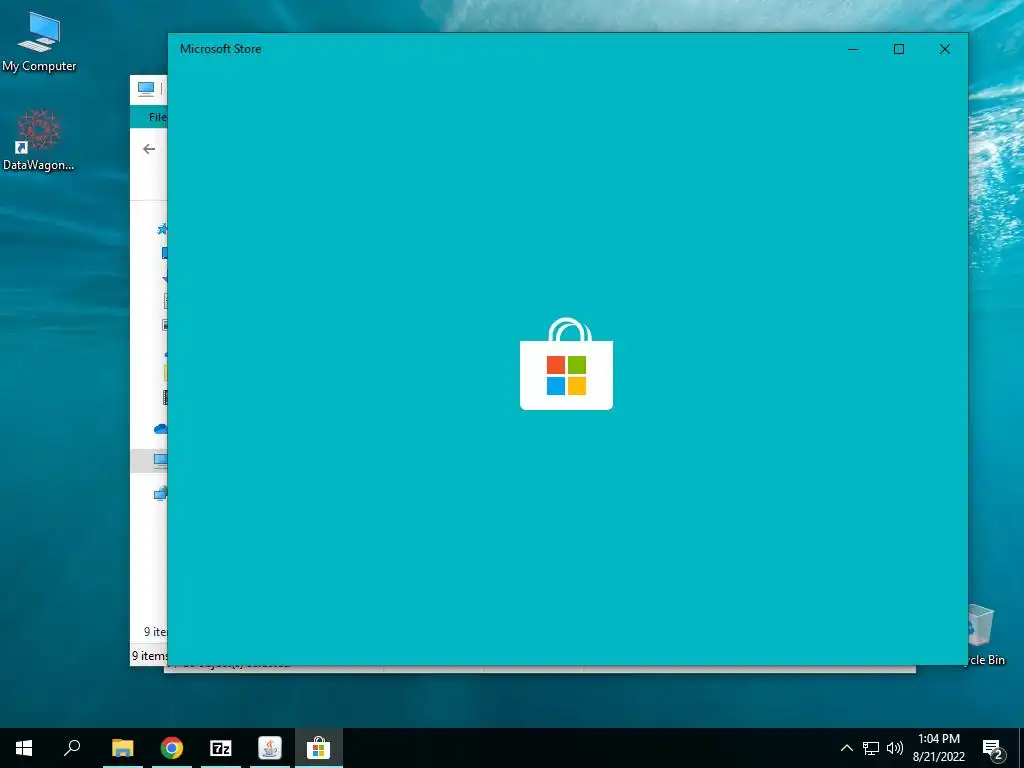1024x768 pixels.
Task: Close the Microsoft Store window
Action: point(945,49)
